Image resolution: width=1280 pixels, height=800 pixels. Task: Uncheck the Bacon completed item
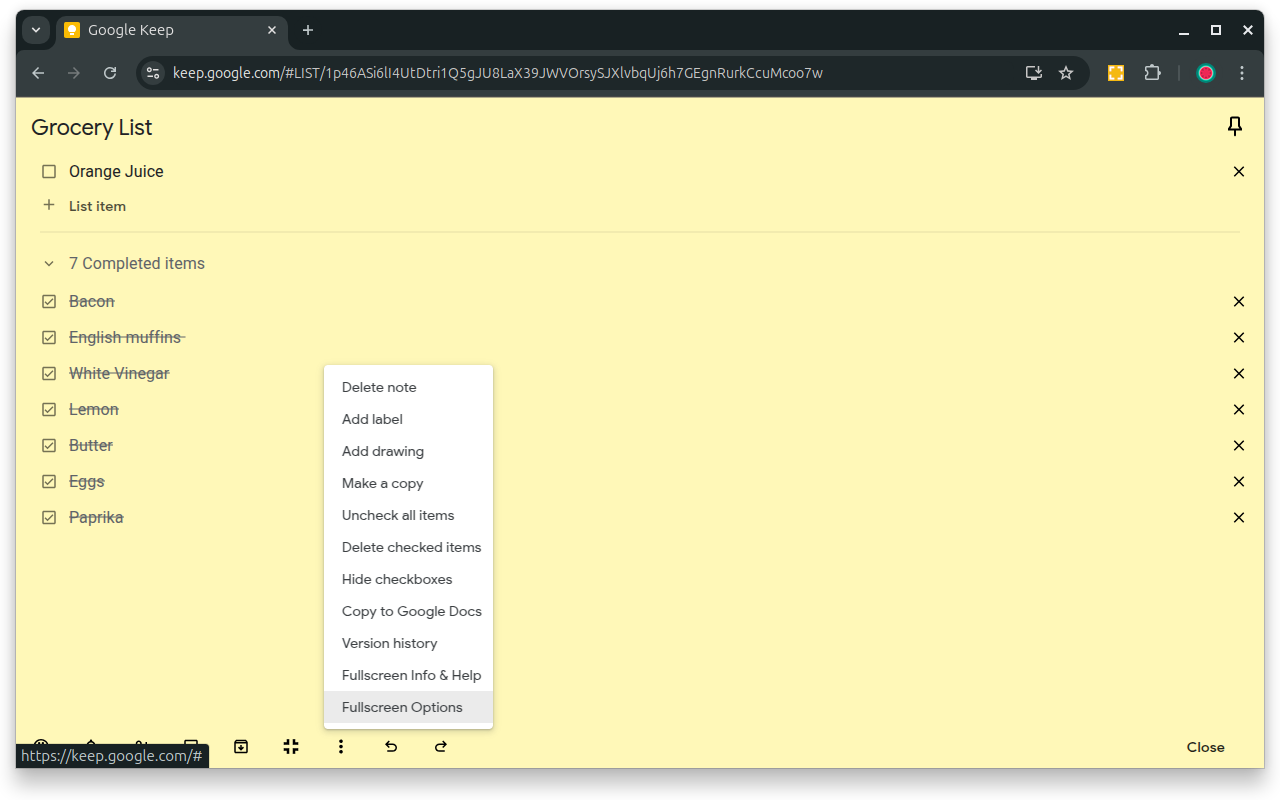coord(48,301)
